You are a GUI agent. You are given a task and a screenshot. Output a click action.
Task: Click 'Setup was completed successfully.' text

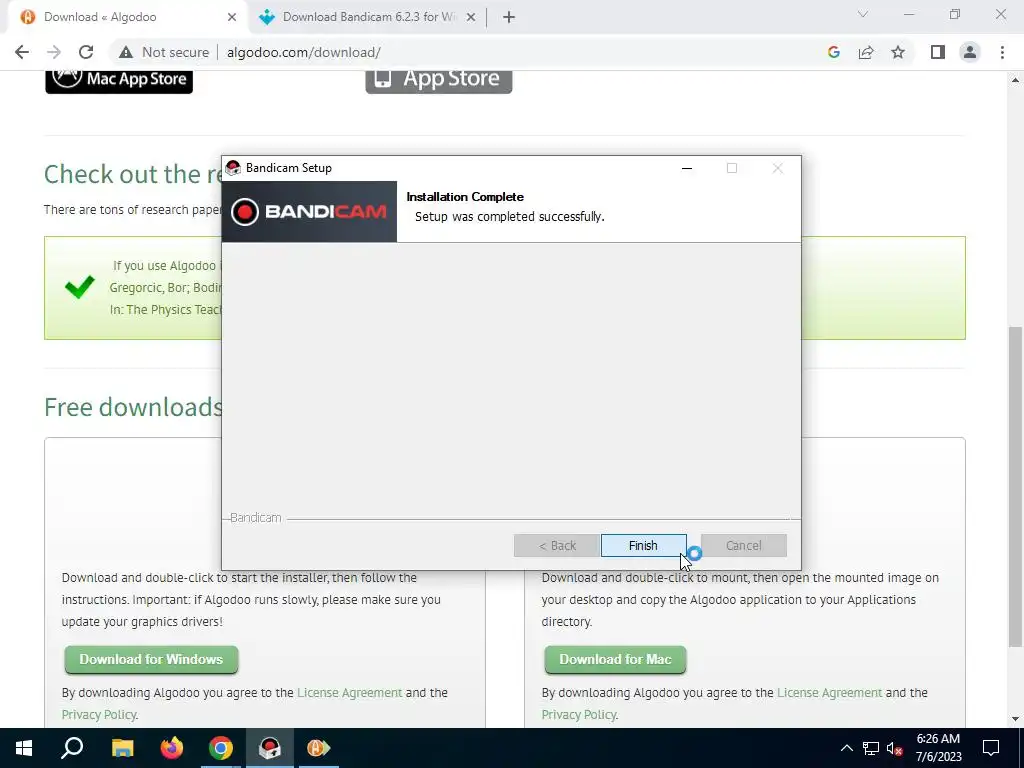510,216
